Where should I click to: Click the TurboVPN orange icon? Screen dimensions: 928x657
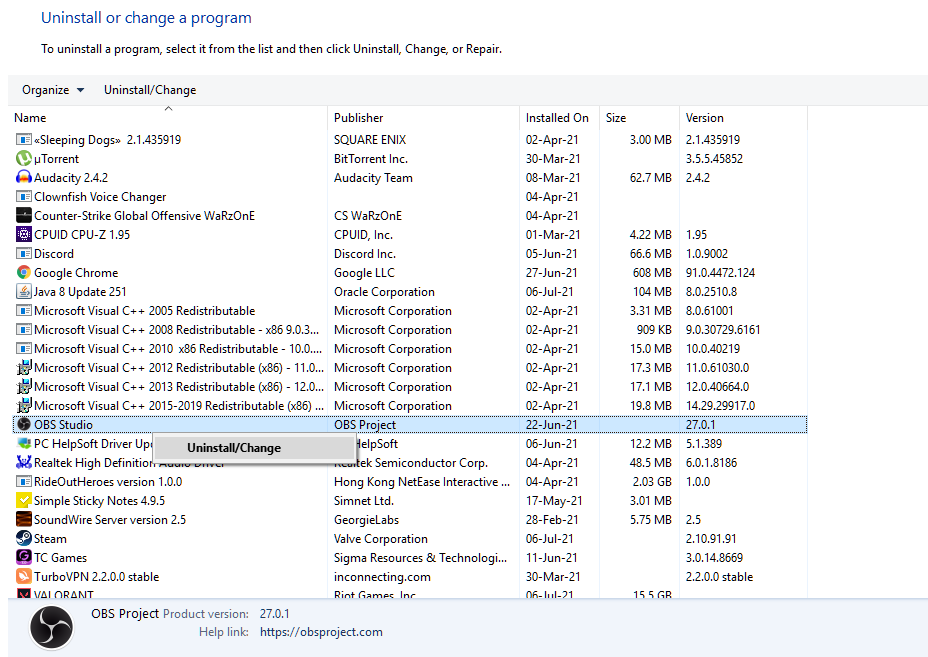(x=24, y=576)
